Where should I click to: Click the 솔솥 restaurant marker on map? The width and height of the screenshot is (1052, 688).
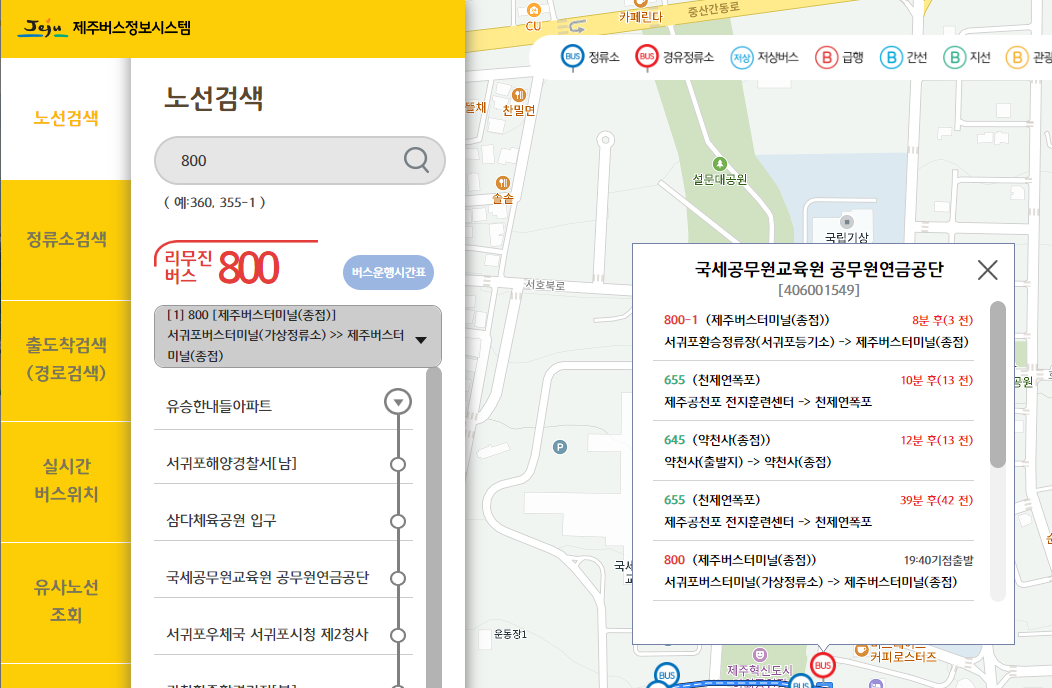(503, 183)
